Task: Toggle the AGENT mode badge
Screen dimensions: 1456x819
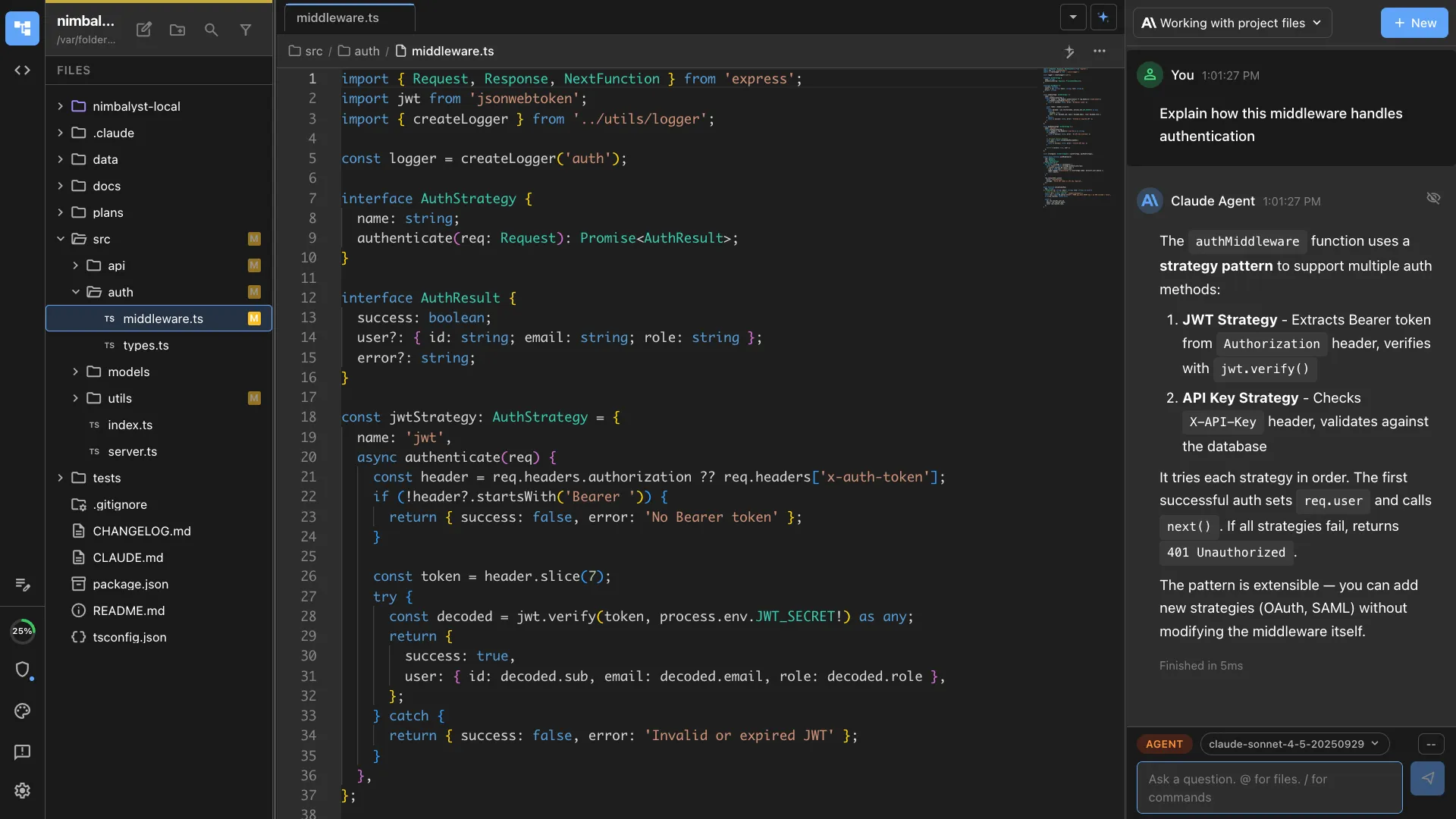Action: (x=1164, y=744)
